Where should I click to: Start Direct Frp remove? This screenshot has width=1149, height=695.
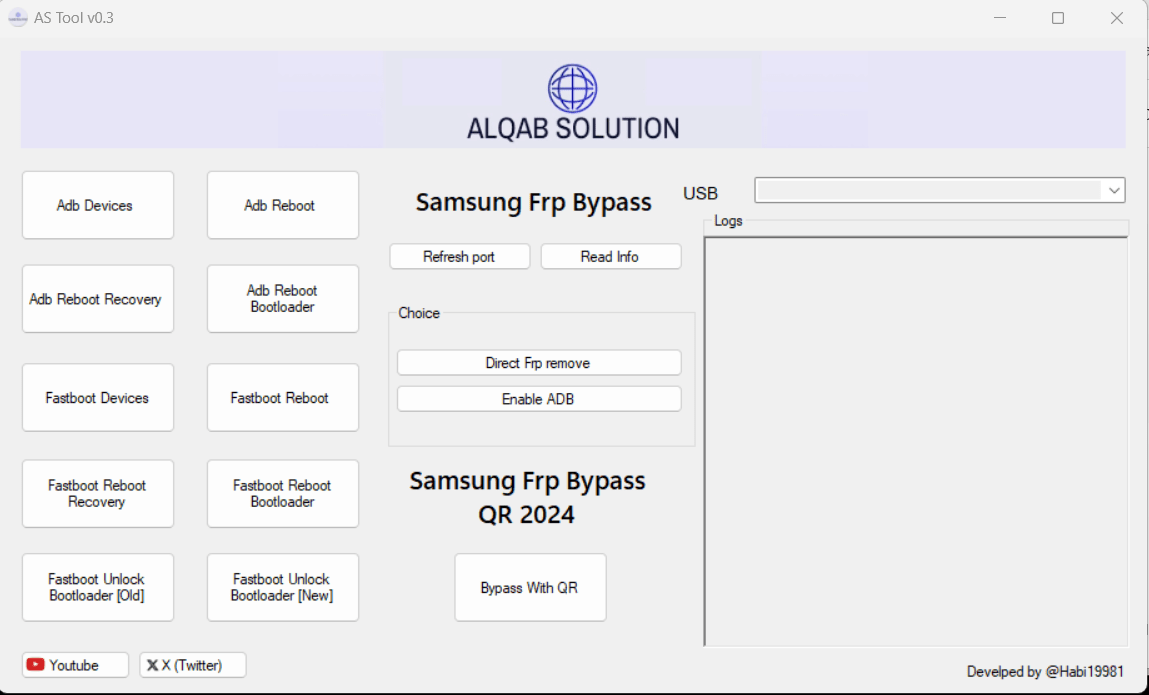point(539,363)
